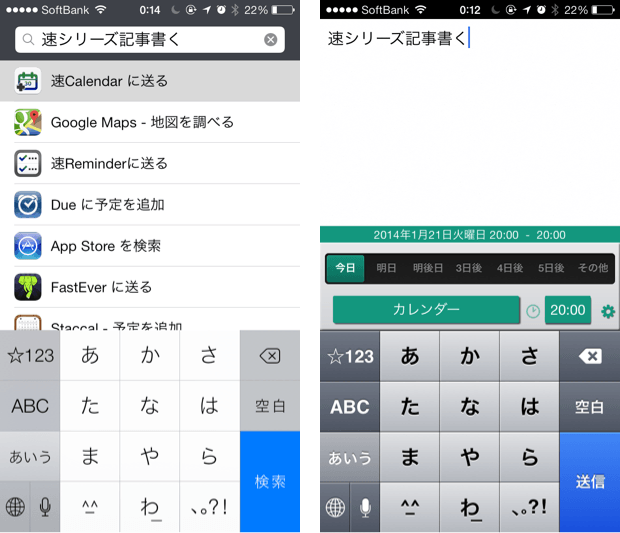Tap the な key on the left keyboard
The width and height of the screenshot is (620, 533).
point(150,406)
